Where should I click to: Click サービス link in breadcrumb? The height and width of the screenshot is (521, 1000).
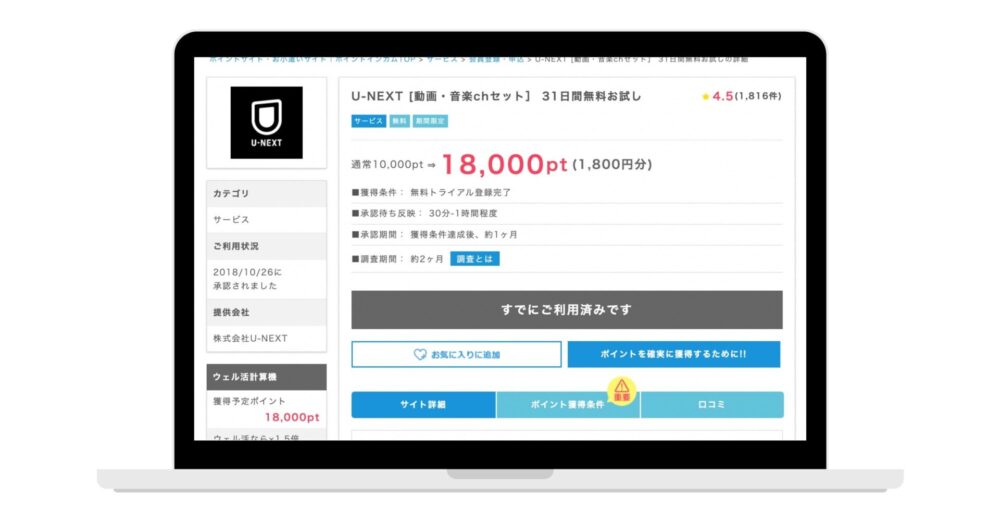click(x=442, y=59)
